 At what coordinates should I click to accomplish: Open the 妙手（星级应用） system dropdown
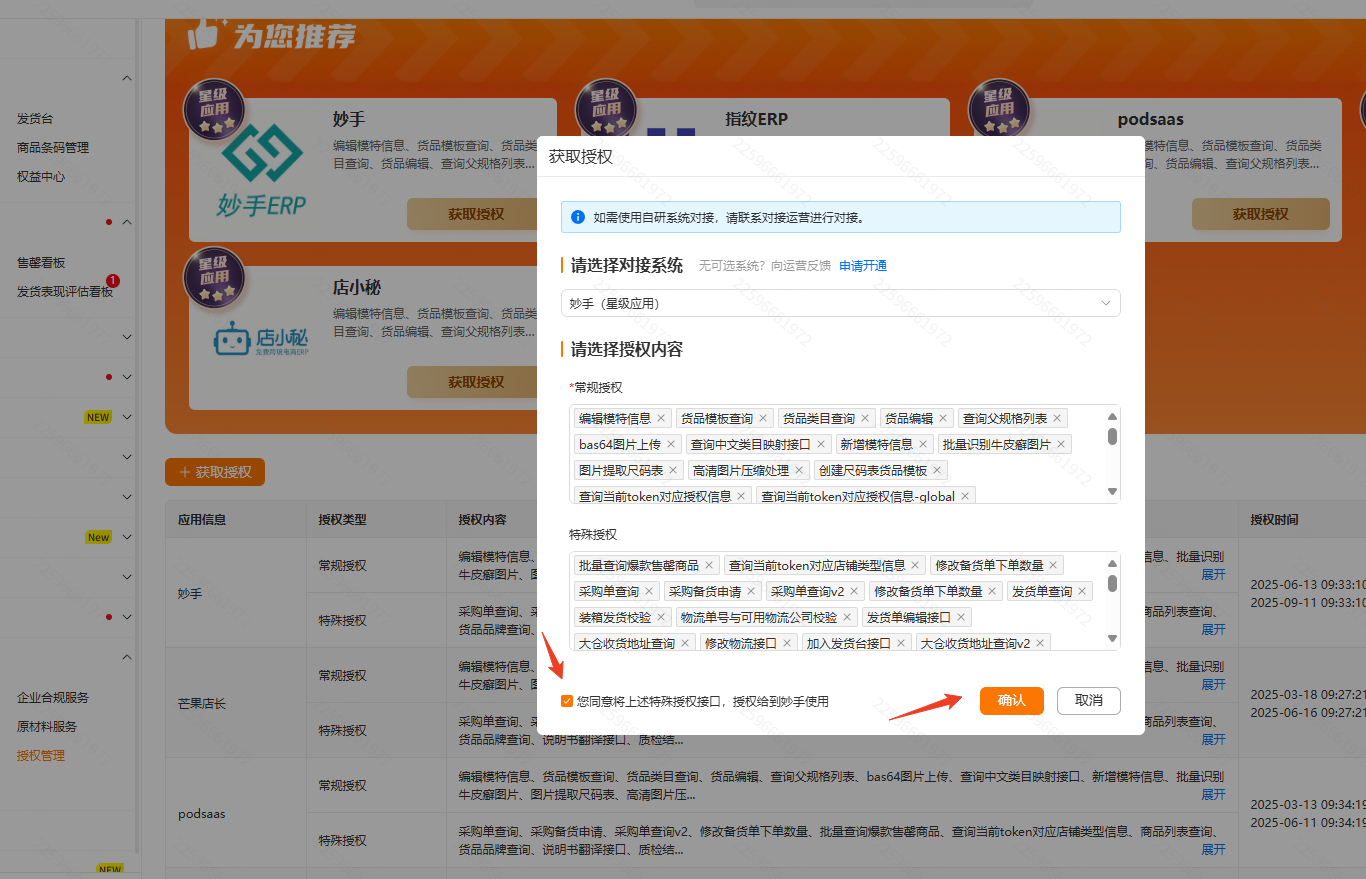click(x=840, y=303)
